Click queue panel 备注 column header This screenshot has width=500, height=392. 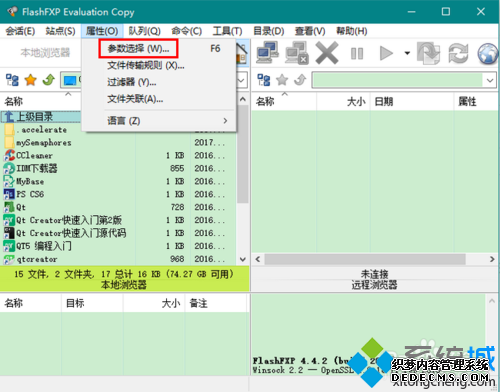pyautogui.click(x=215, y=303)
